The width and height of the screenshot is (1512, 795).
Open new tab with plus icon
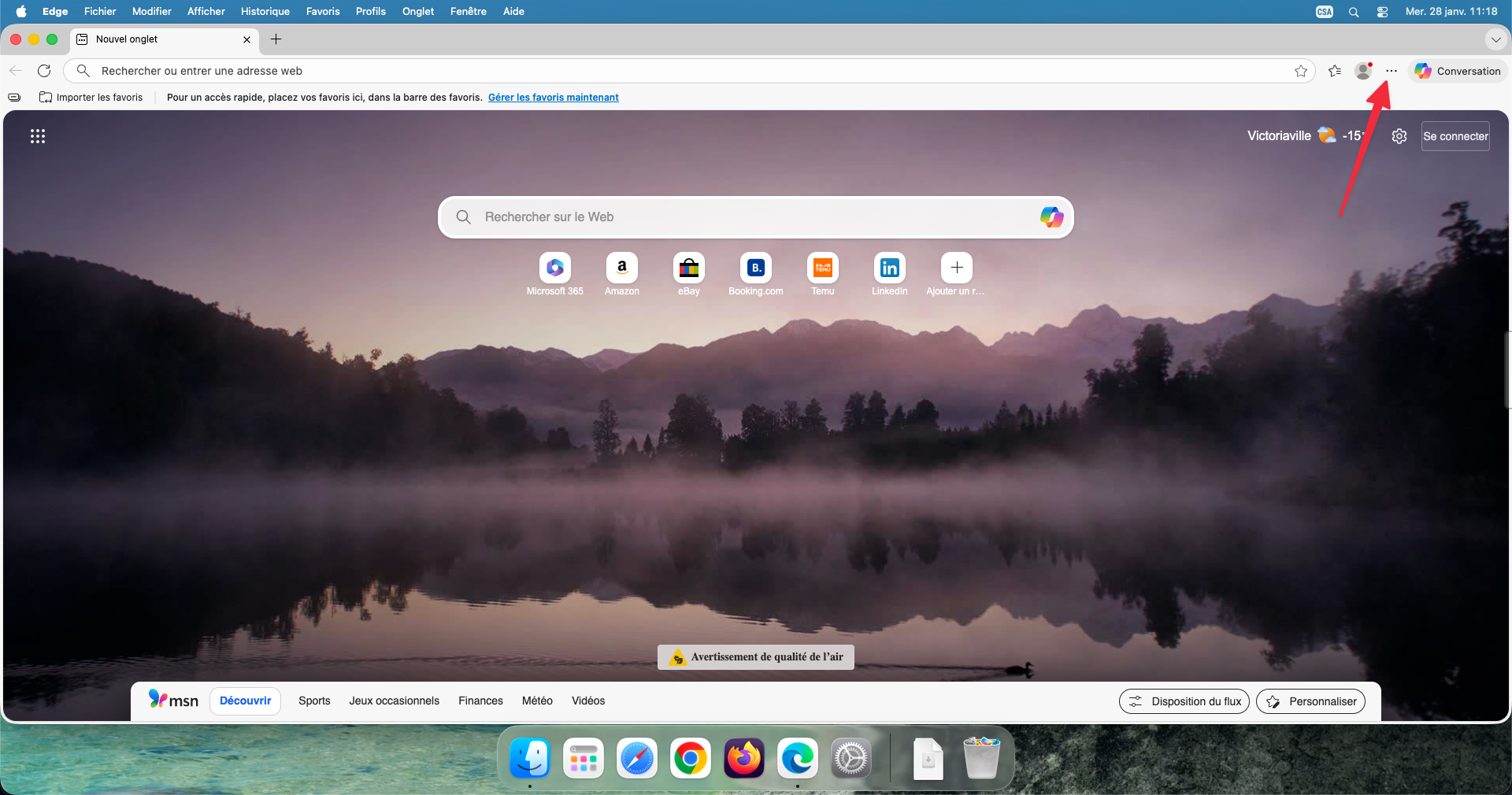276,39
